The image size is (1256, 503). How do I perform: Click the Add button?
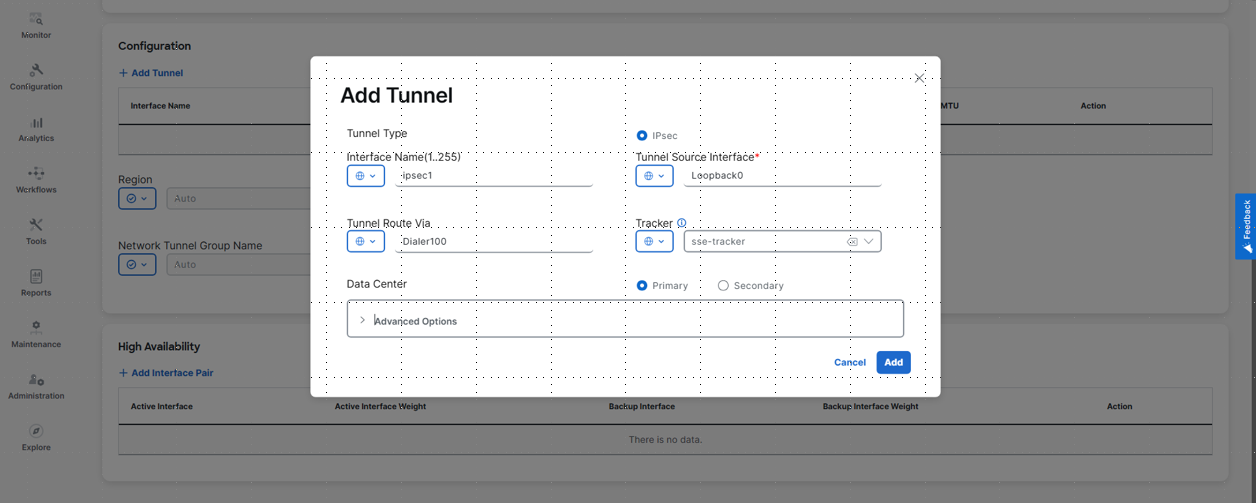coord(893,363)
